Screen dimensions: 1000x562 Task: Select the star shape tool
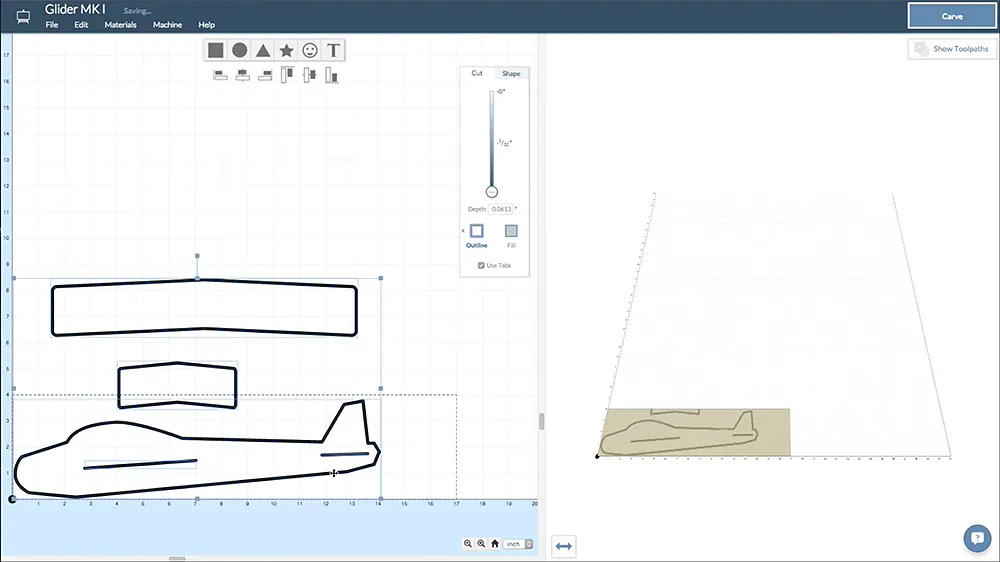coord(286,50)
